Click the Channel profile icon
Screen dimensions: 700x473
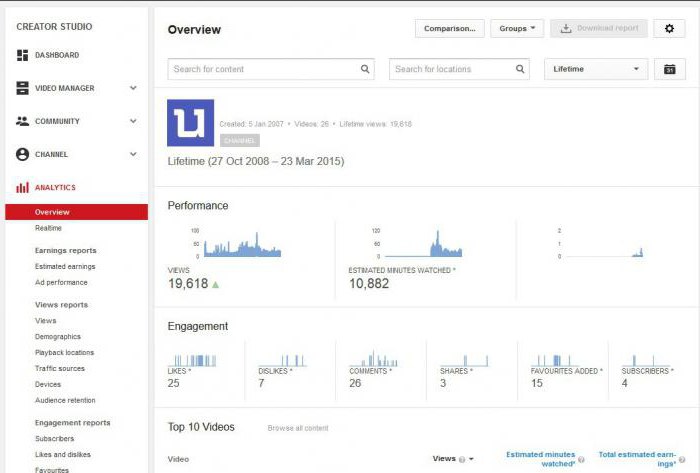click(x=22, y=154)
